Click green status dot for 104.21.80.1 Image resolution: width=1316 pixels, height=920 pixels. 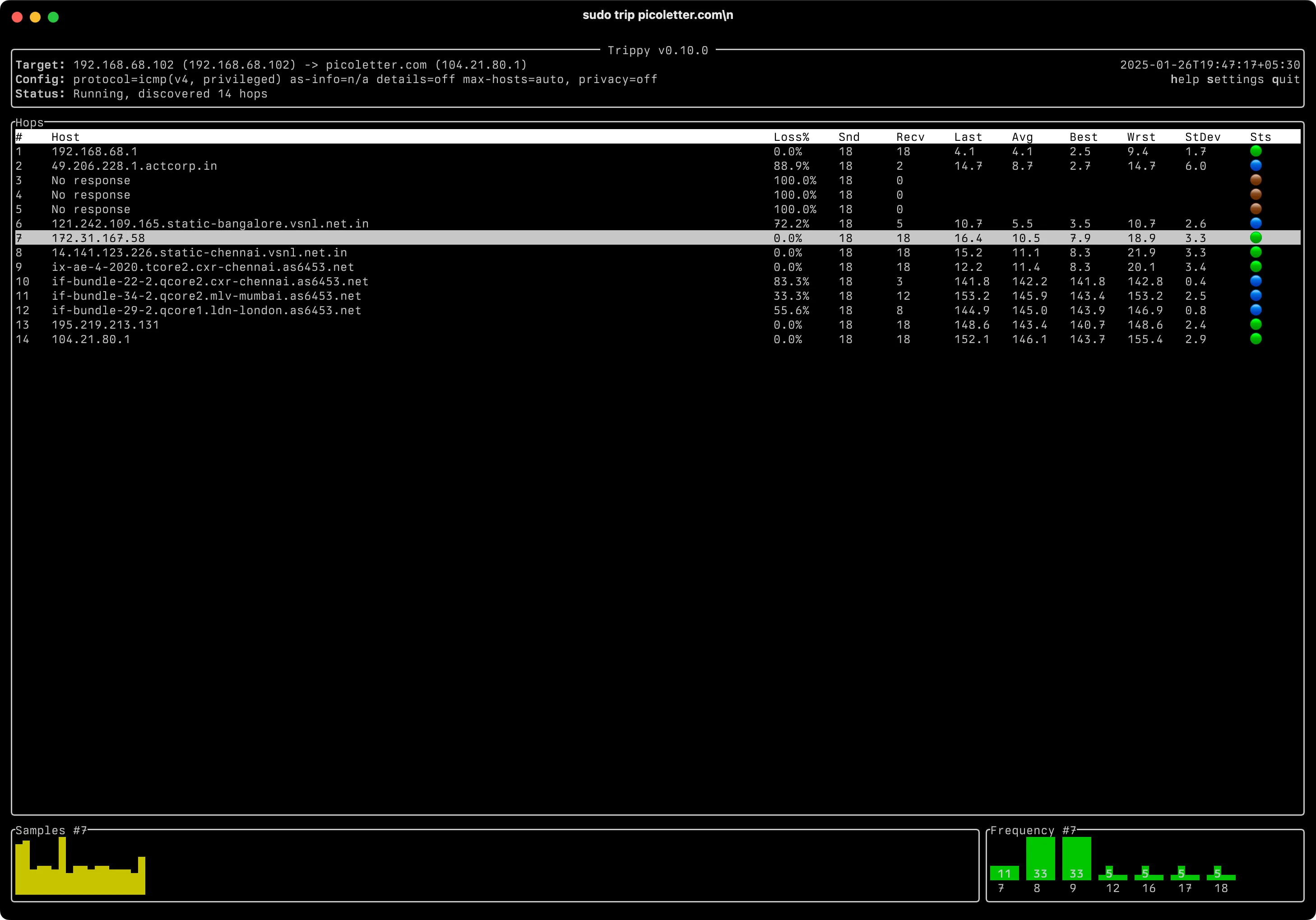tap(1255, 339)
